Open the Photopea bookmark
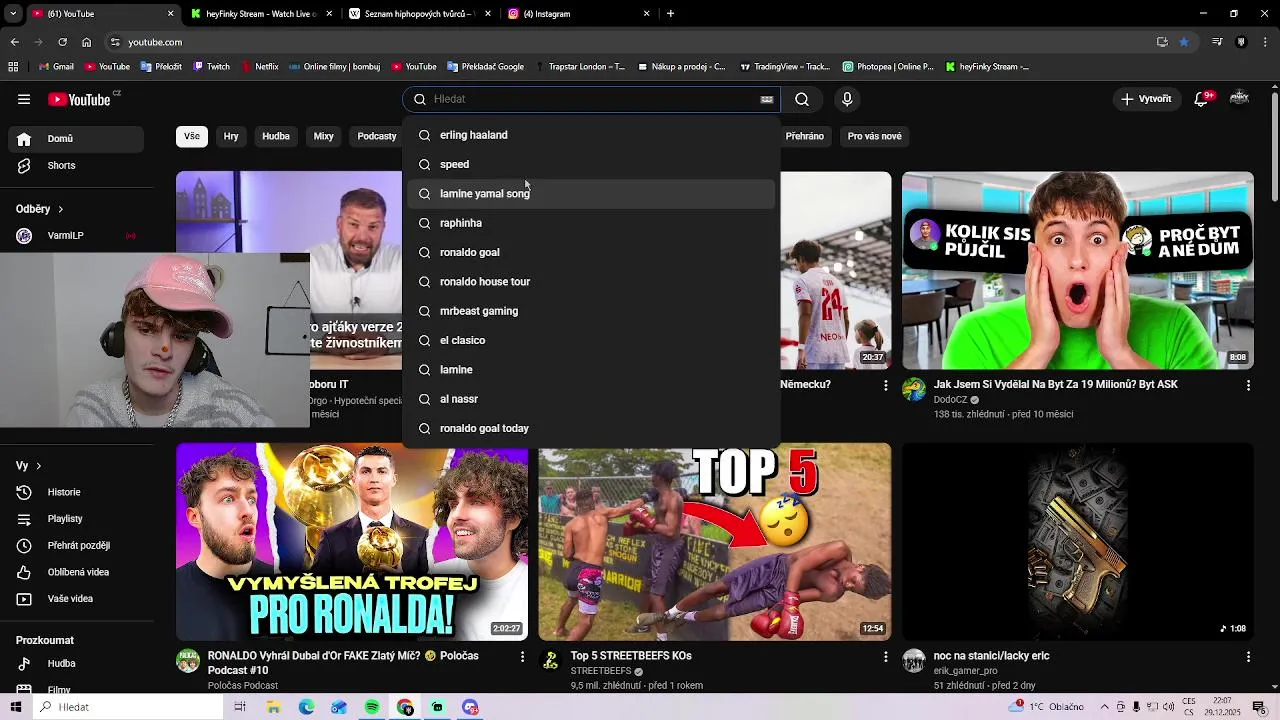1280x720 pixels. pyautogui.click(x=888, y=67)
